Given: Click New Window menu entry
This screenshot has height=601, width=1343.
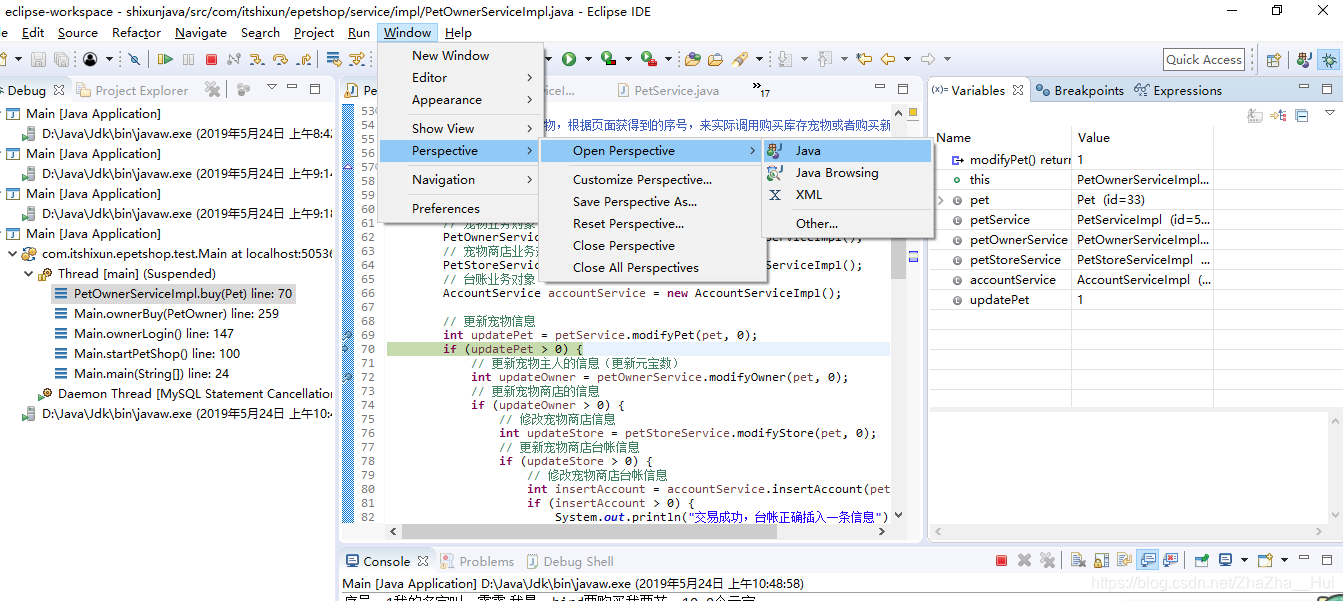Looking at the screenshot, I should (460, 55).
